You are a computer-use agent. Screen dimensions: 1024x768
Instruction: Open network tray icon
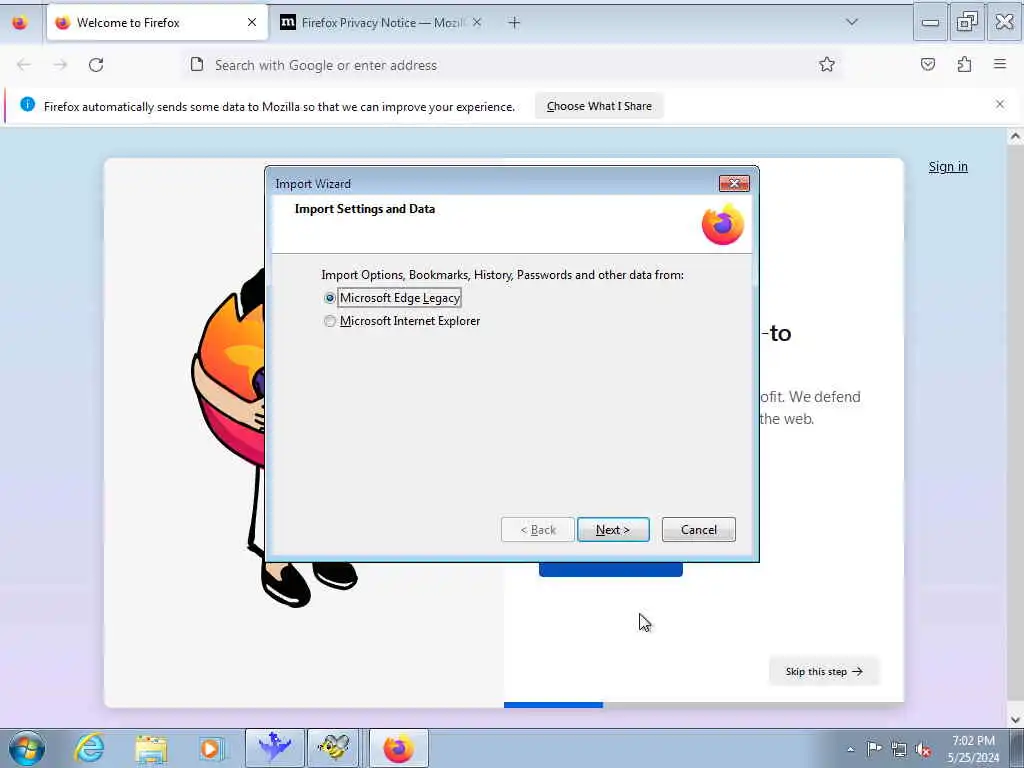(x=899, y=749)
